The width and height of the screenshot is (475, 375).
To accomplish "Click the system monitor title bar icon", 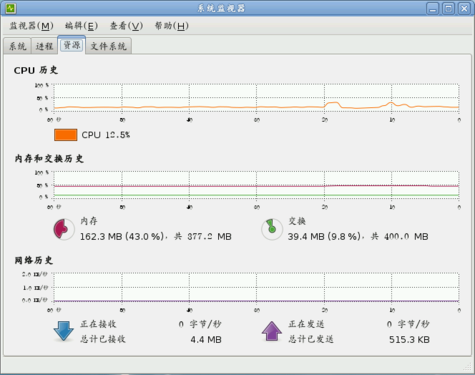I will coord(10,8).
